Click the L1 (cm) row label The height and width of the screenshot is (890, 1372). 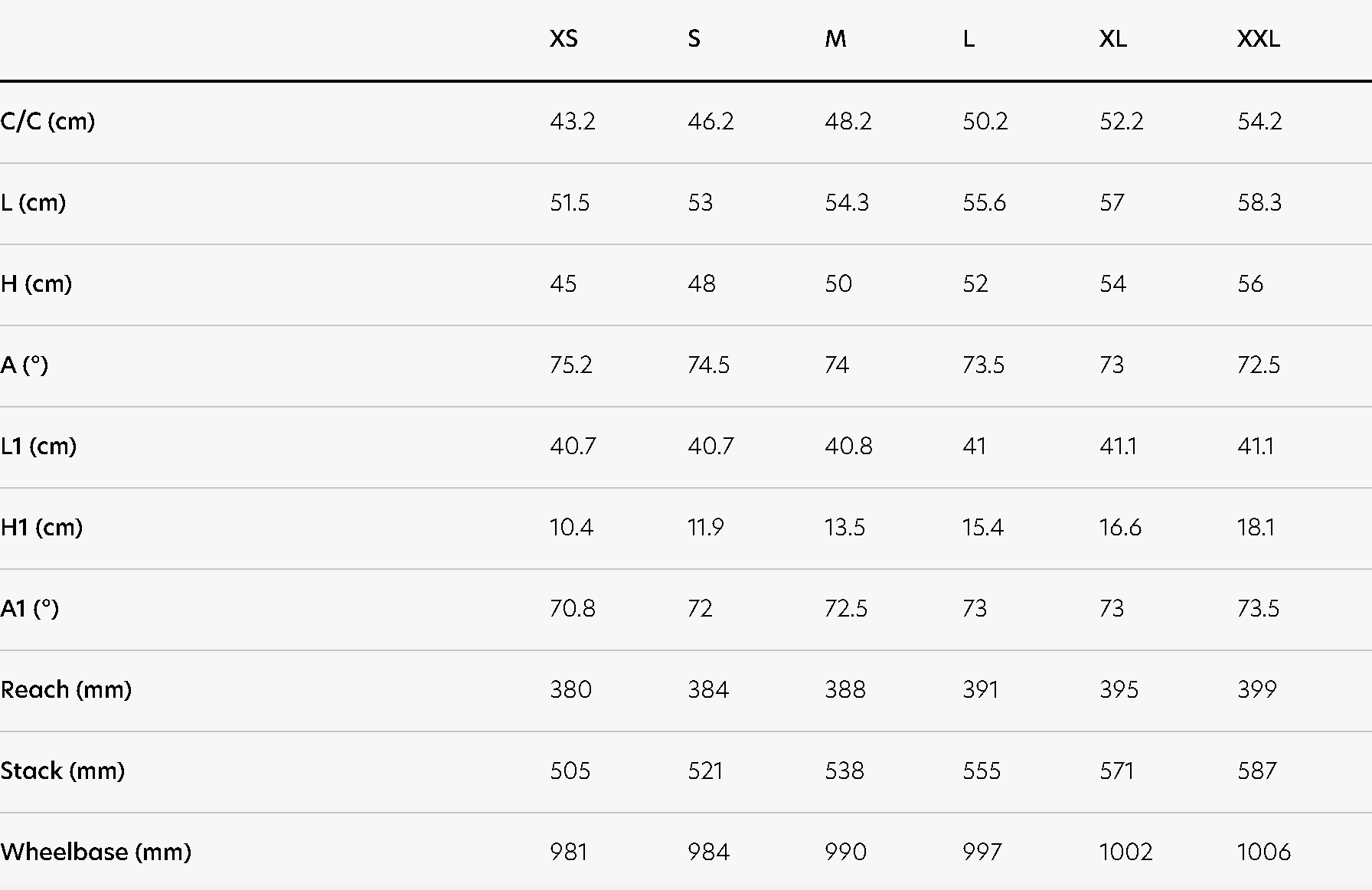[x=38, y=447]
